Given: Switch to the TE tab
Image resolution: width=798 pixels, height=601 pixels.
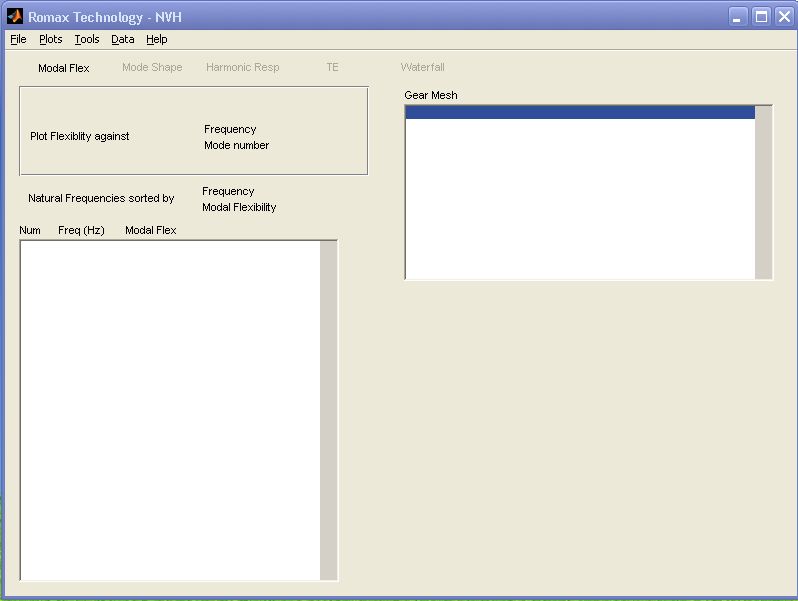Looking at the screenshot, I should 332,67.
